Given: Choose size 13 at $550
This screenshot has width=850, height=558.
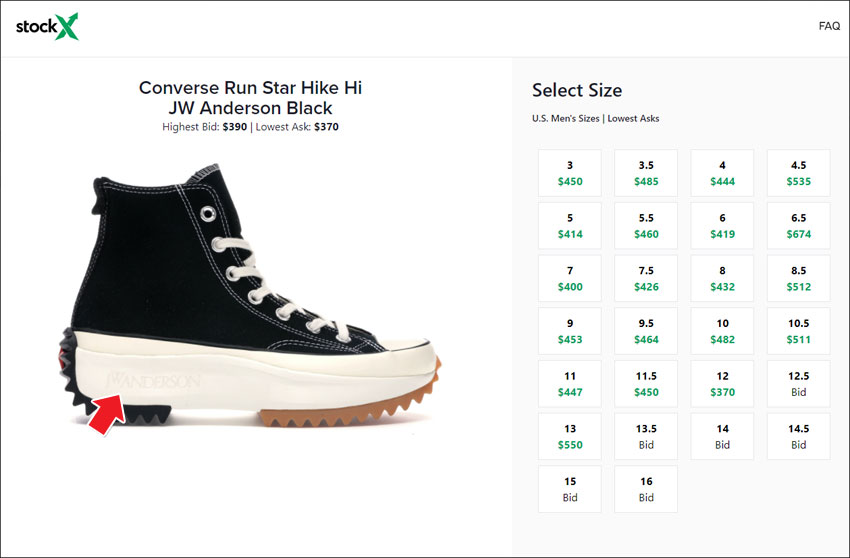Looking at the screenshot, I should pyautogui.click(x=570, y=437).
